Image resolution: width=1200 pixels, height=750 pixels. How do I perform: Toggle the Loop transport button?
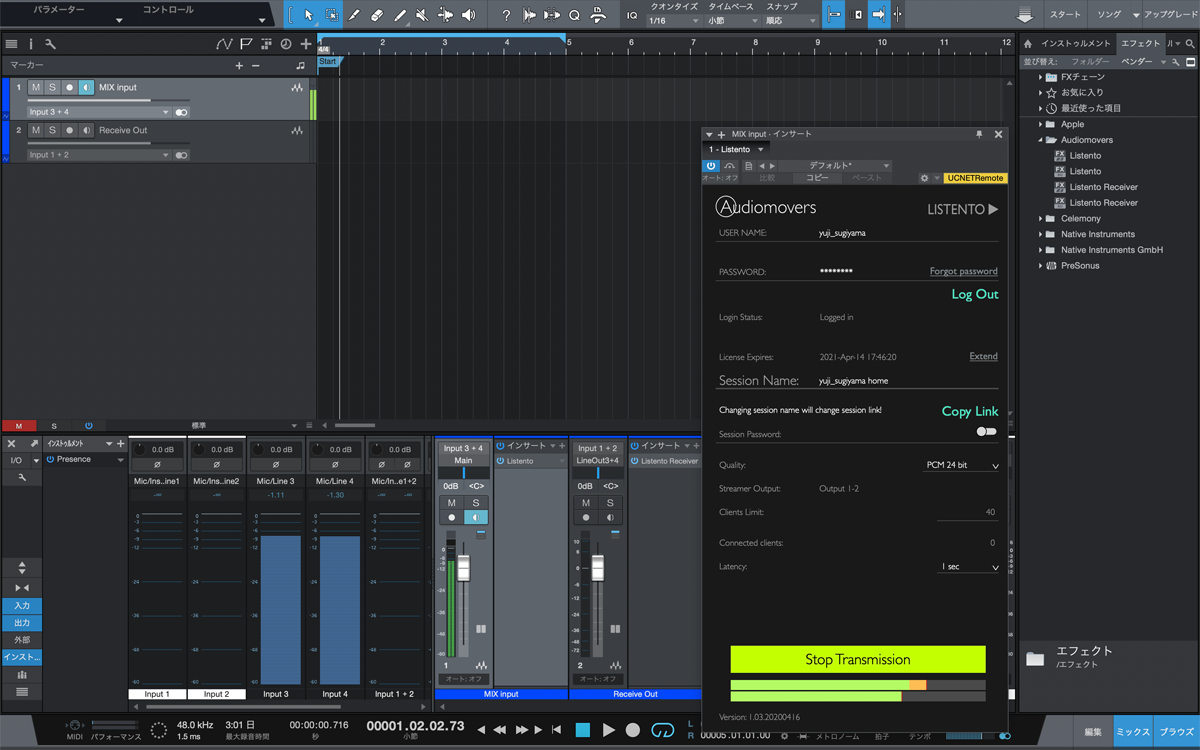click(662, 731)
